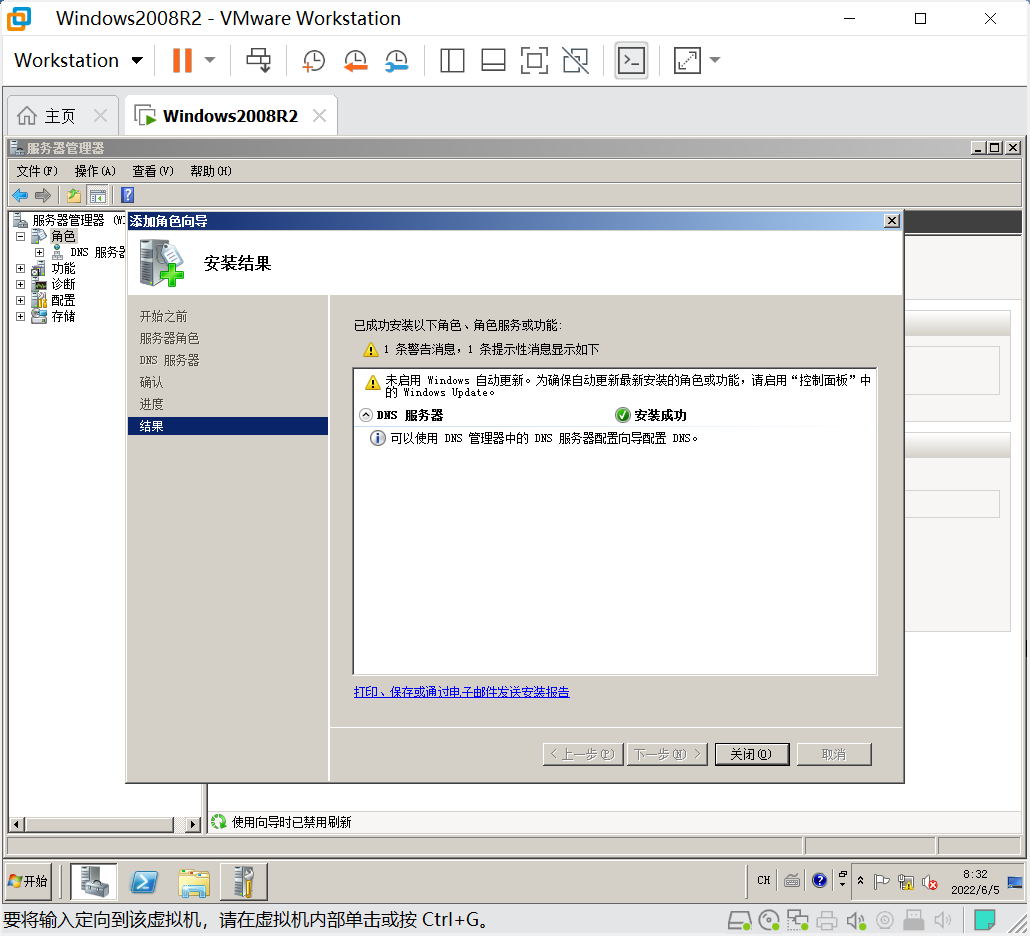Show hidden tray icons arrow
Screen dimensions: 1030x936
[x=860, y=880]
